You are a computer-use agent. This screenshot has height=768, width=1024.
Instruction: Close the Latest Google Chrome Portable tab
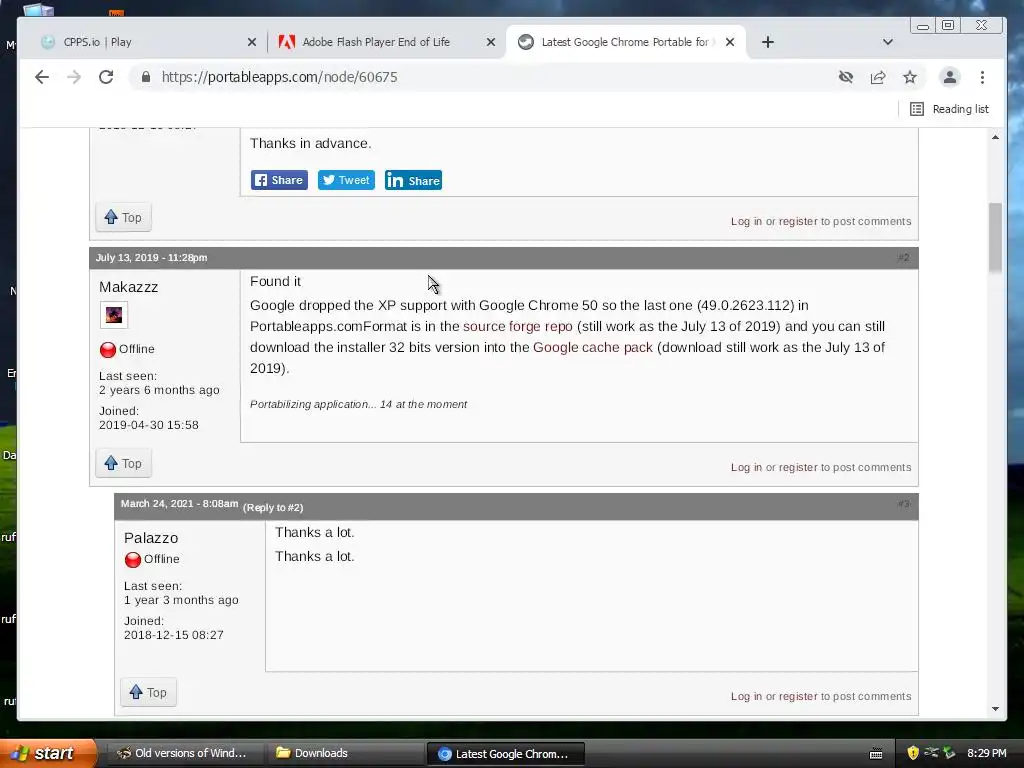[730, 42]
